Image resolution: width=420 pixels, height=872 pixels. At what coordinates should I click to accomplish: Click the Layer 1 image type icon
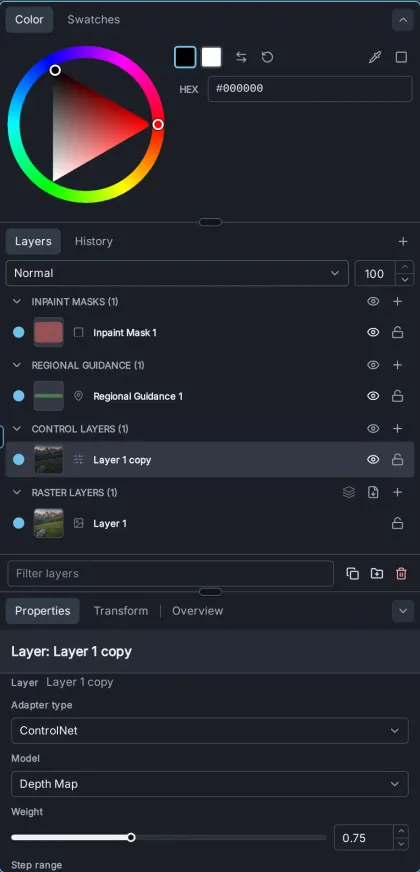[78, 523]
